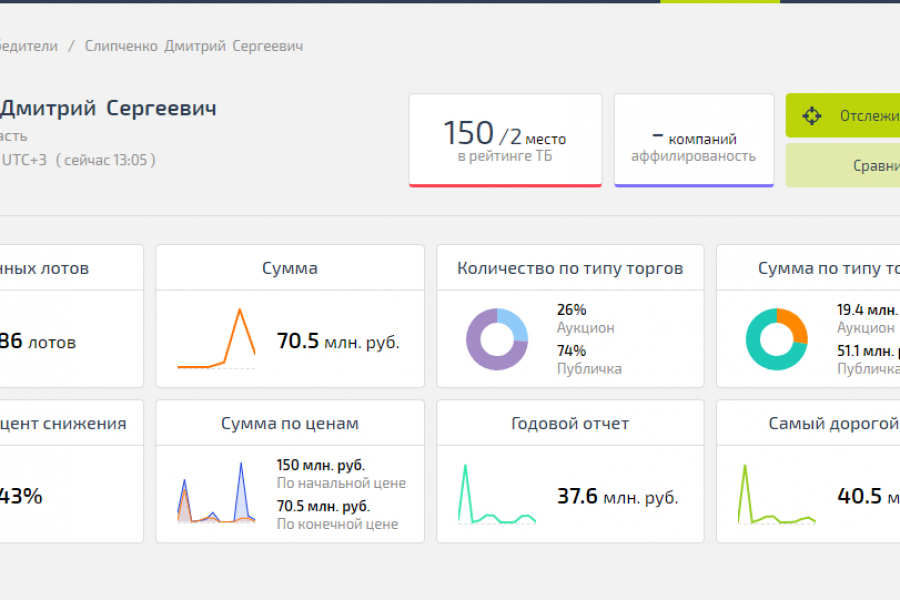Click the green Отслеживать button
This screenshot has height=600, width=900.
click(843, 115)
